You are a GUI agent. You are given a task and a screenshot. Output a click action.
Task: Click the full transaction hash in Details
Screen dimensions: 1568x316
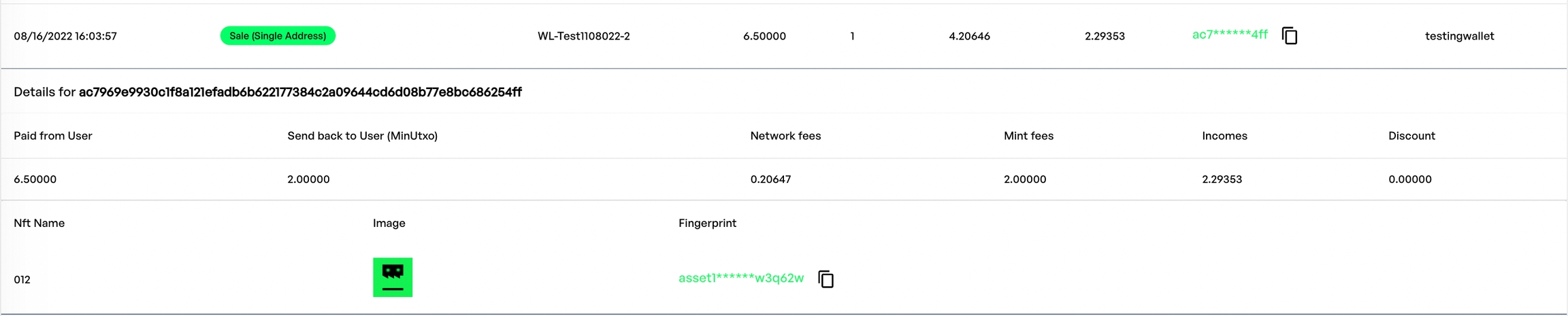(x=300, y=92)
